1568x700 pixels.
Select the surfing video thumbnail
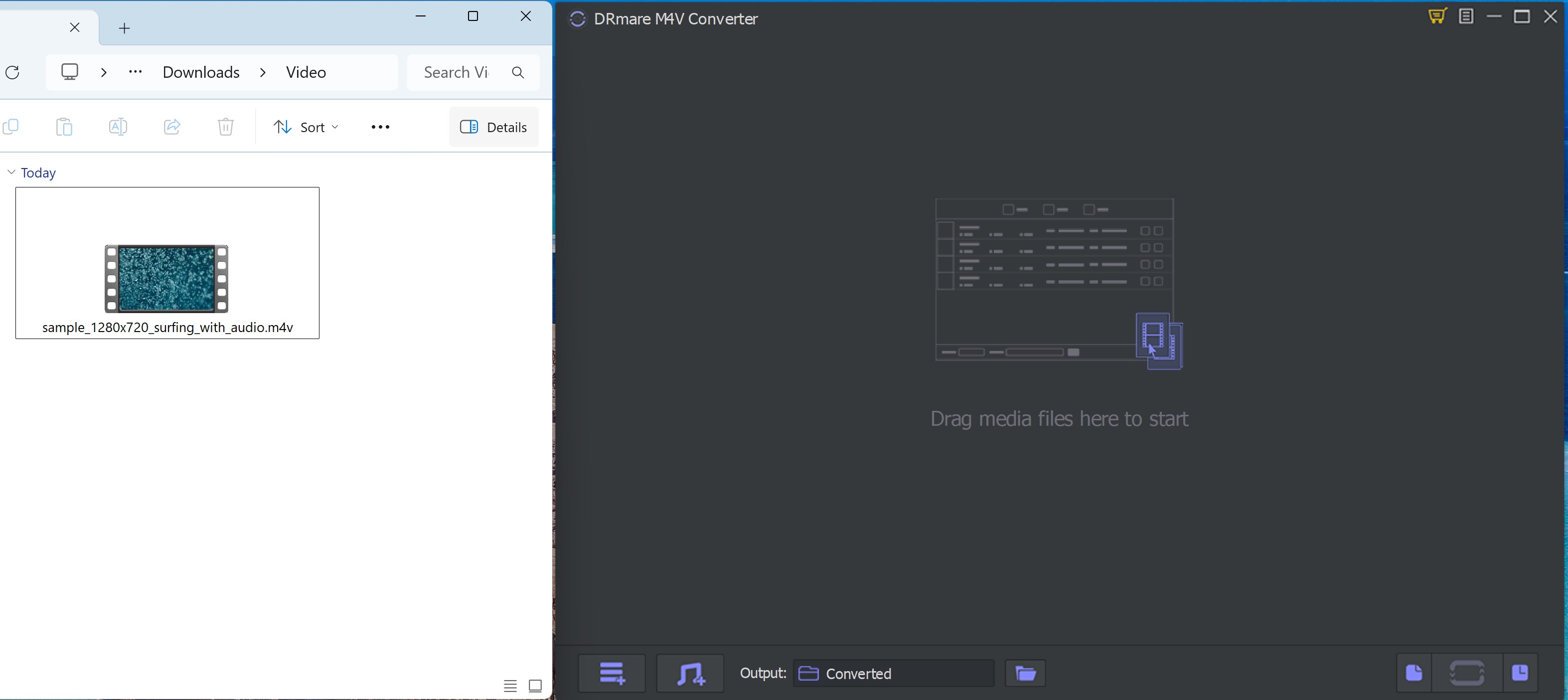click(x=166, y=279)
